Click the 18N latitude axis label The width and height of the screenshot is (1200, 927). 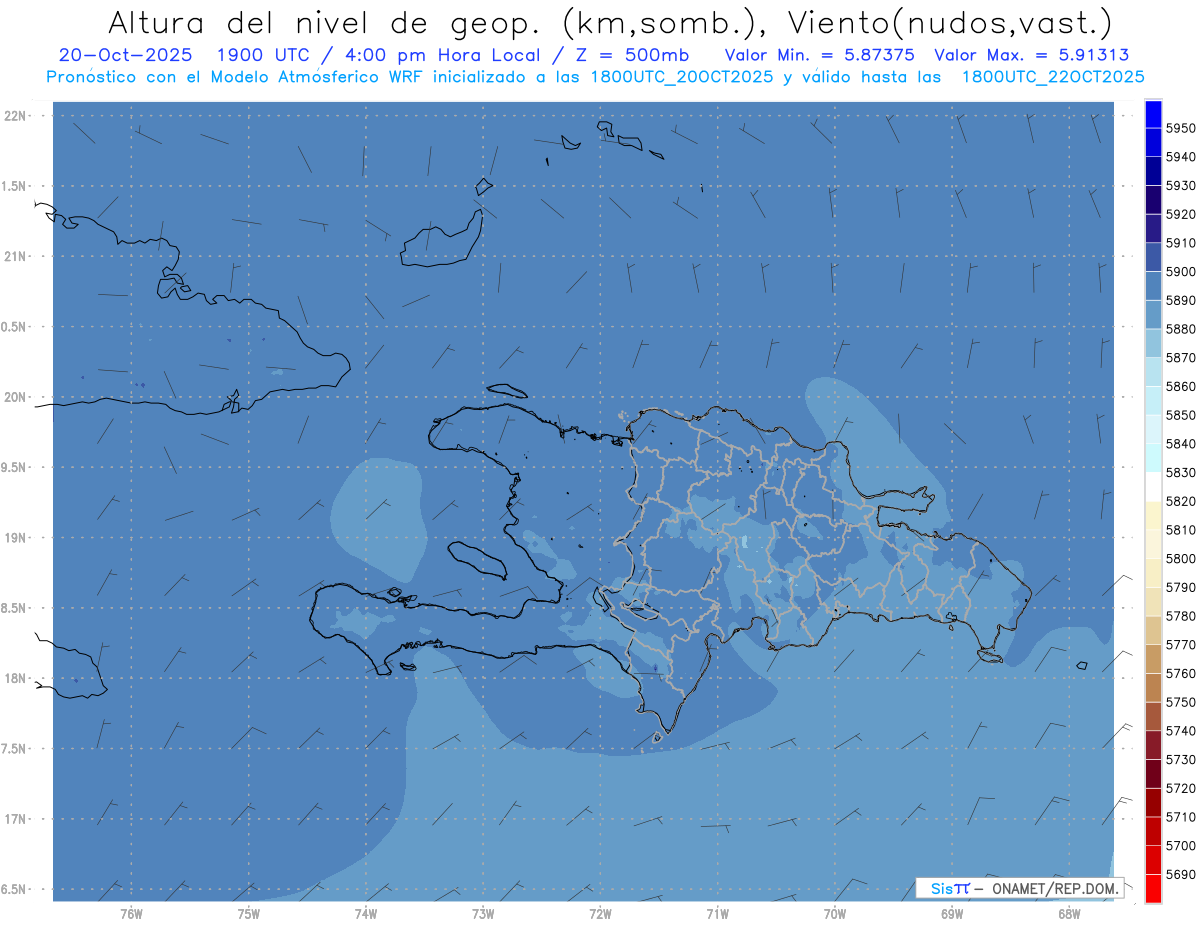tap(16, 678)
